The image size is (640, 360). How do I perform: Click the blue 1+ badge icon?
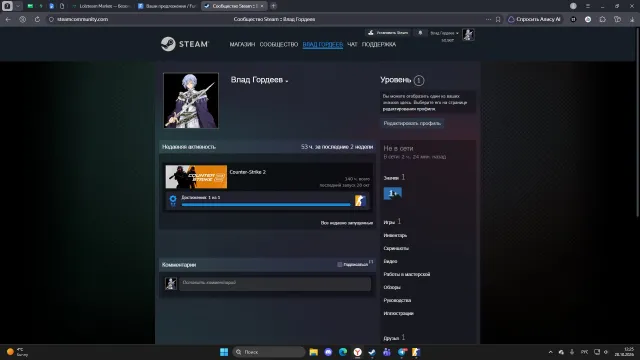click(393, 193)
